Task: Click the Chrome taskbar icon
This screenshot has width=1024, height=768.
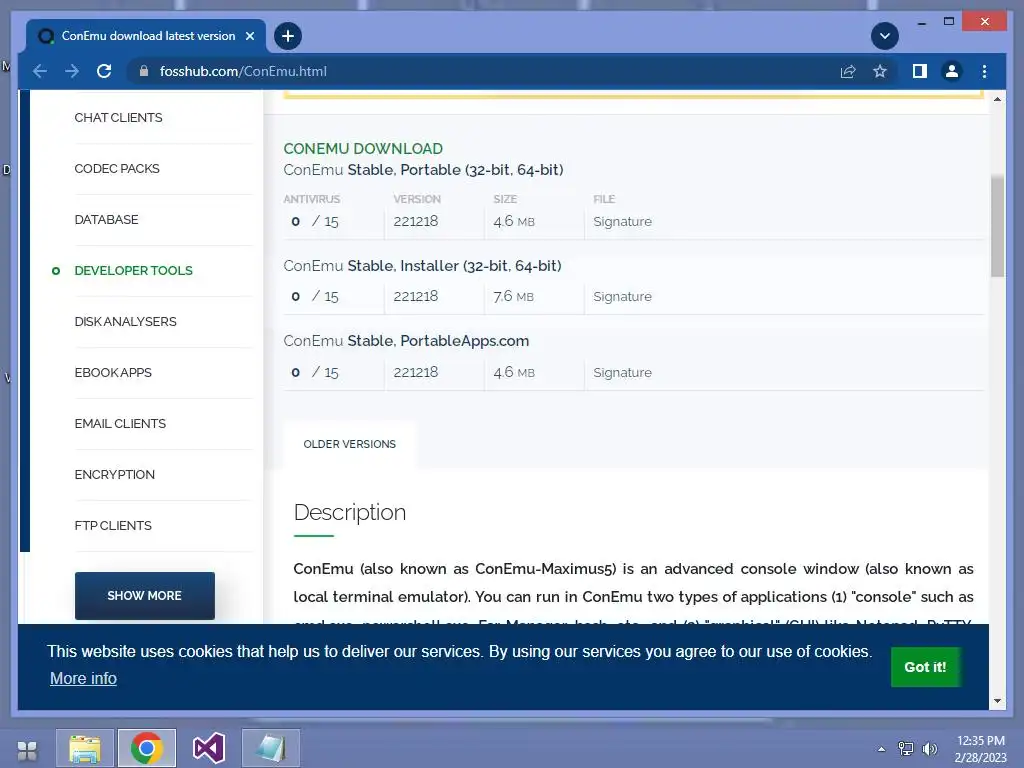Action: point(147,748)
